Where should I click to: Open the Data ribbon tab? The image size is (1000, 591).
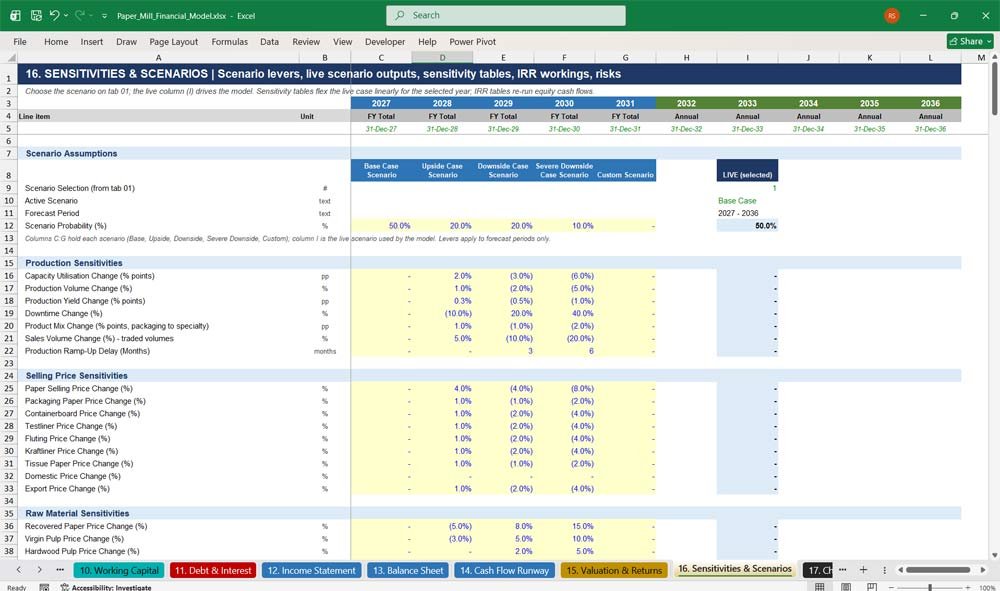(x=269, y=41)
